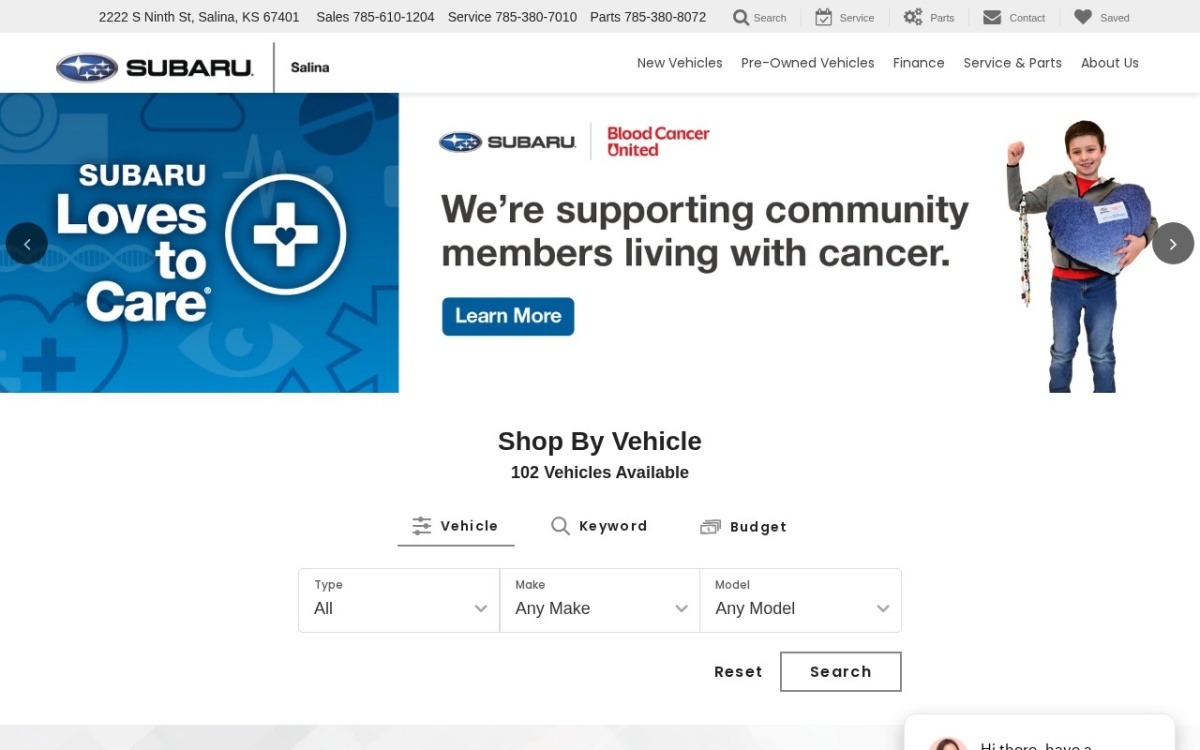1200x750 pixels.
Task: Advance to next carousel slide arrow
Action: click(x=1173, y=243)
